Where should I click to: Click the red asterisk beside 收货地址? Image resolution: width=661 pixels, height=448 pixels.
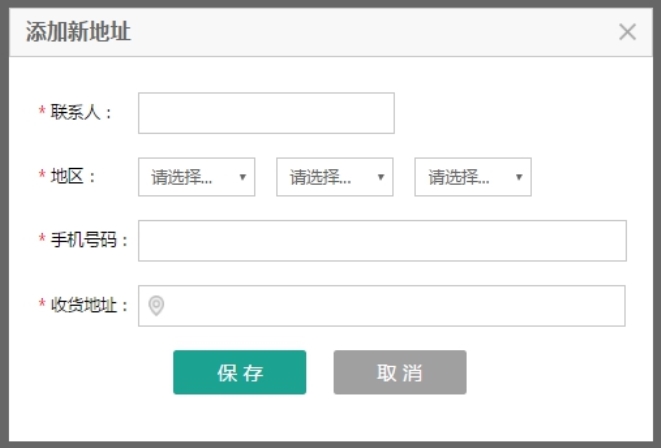click(42, 303)
